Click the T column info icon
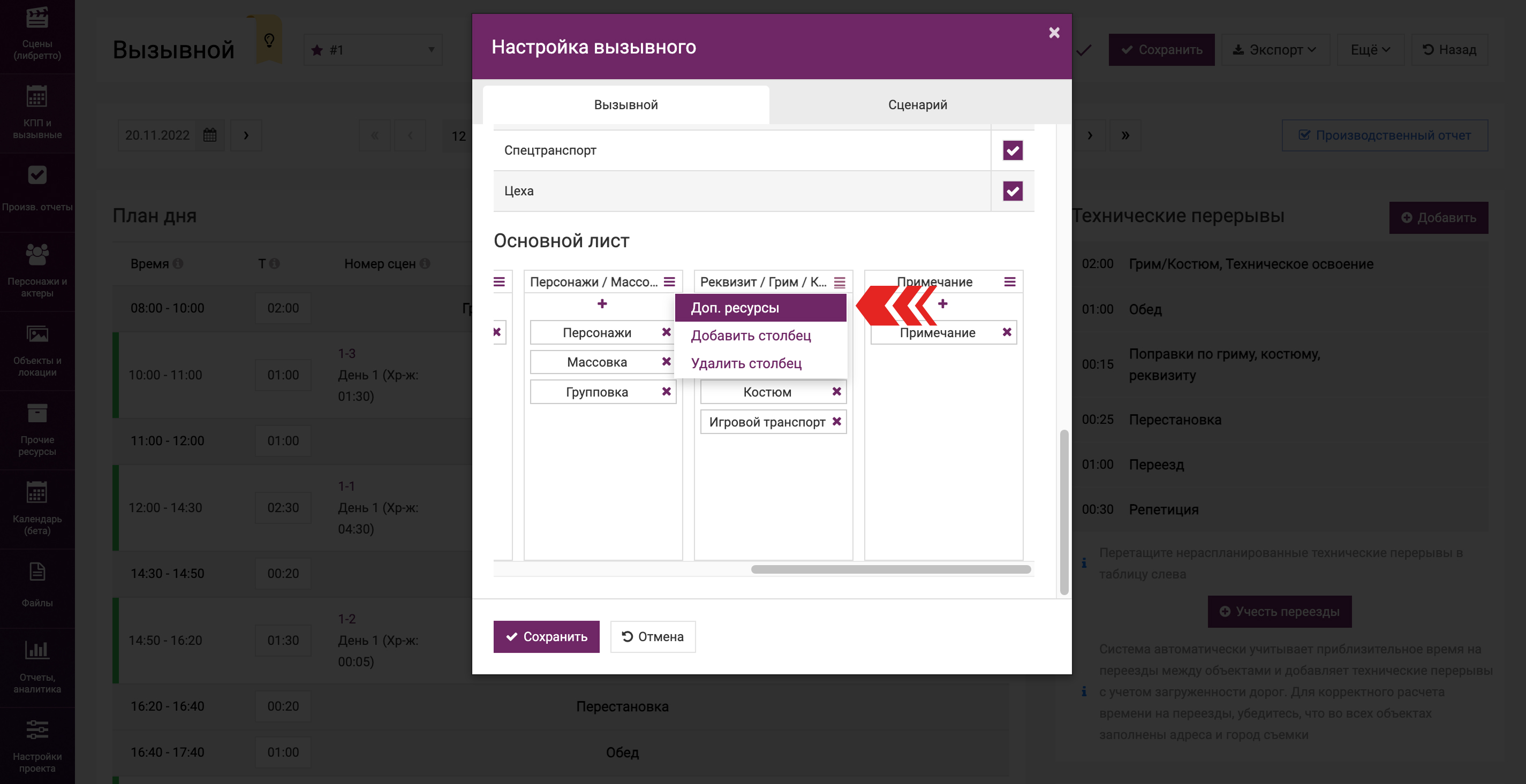1526x784 pixels. click(x=274, y=263)
